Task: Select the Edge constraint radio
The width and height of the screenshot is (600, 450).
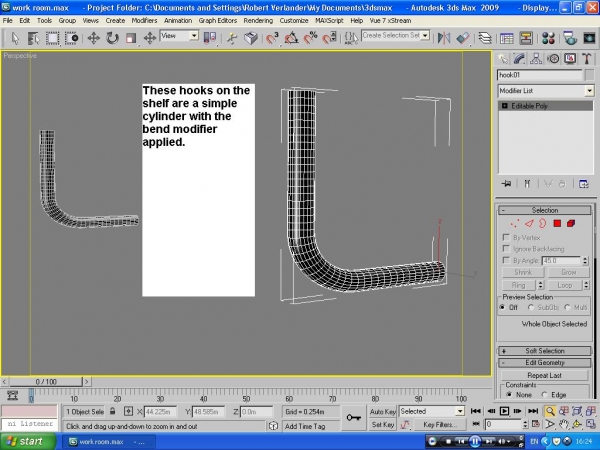Action: pos(545,395)
